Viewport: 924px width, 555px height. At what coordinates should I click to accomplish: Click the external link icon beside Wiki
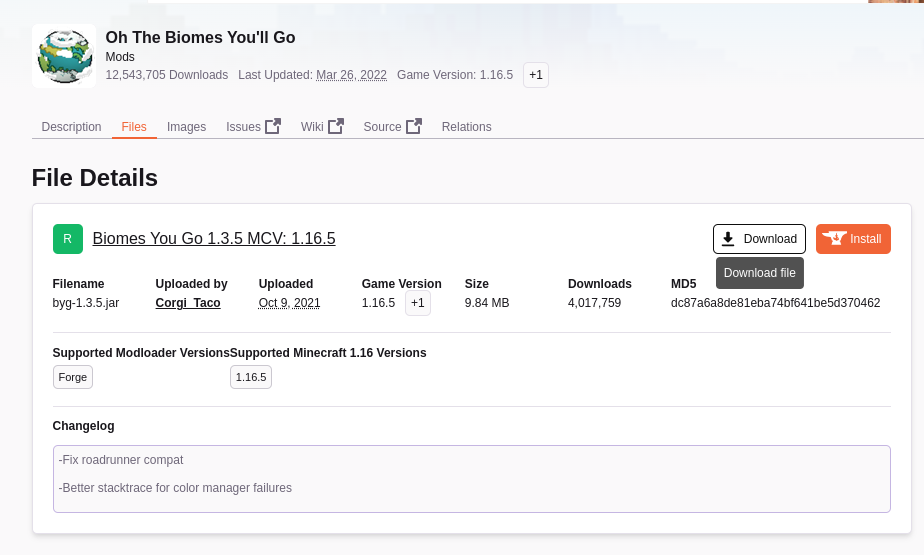click(336, 126)
